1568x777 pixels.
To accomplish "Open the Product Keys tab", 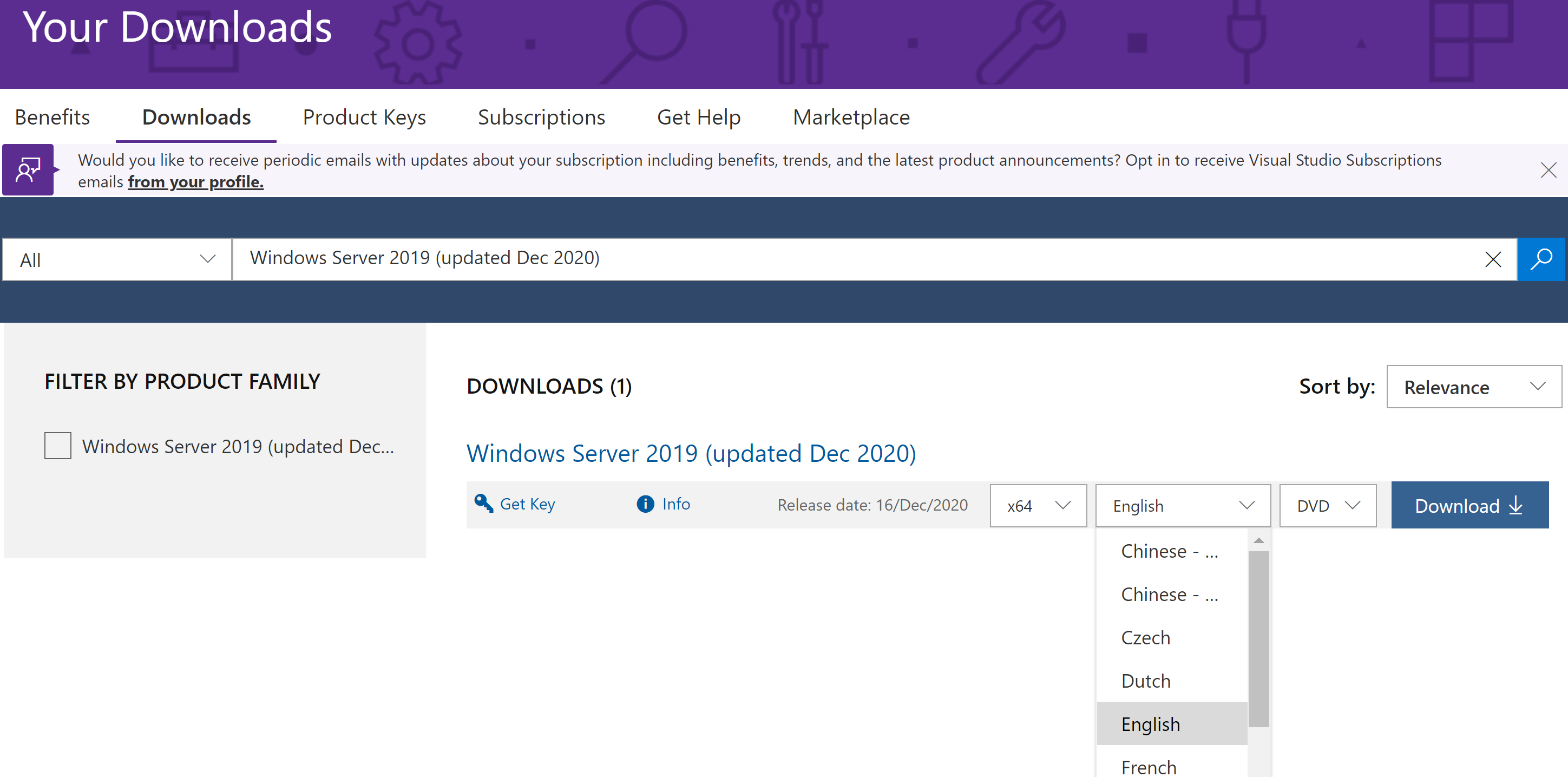I will [x=364, y=117].
